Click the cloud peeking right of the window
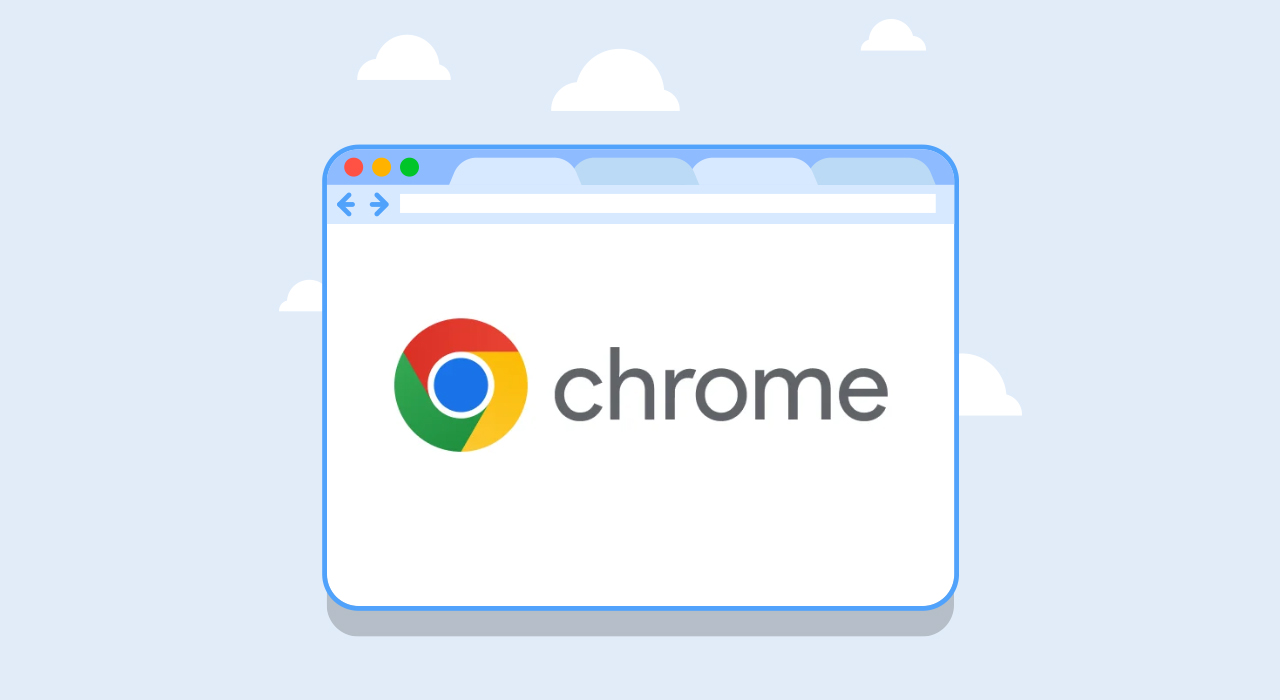 coord(989,385)
